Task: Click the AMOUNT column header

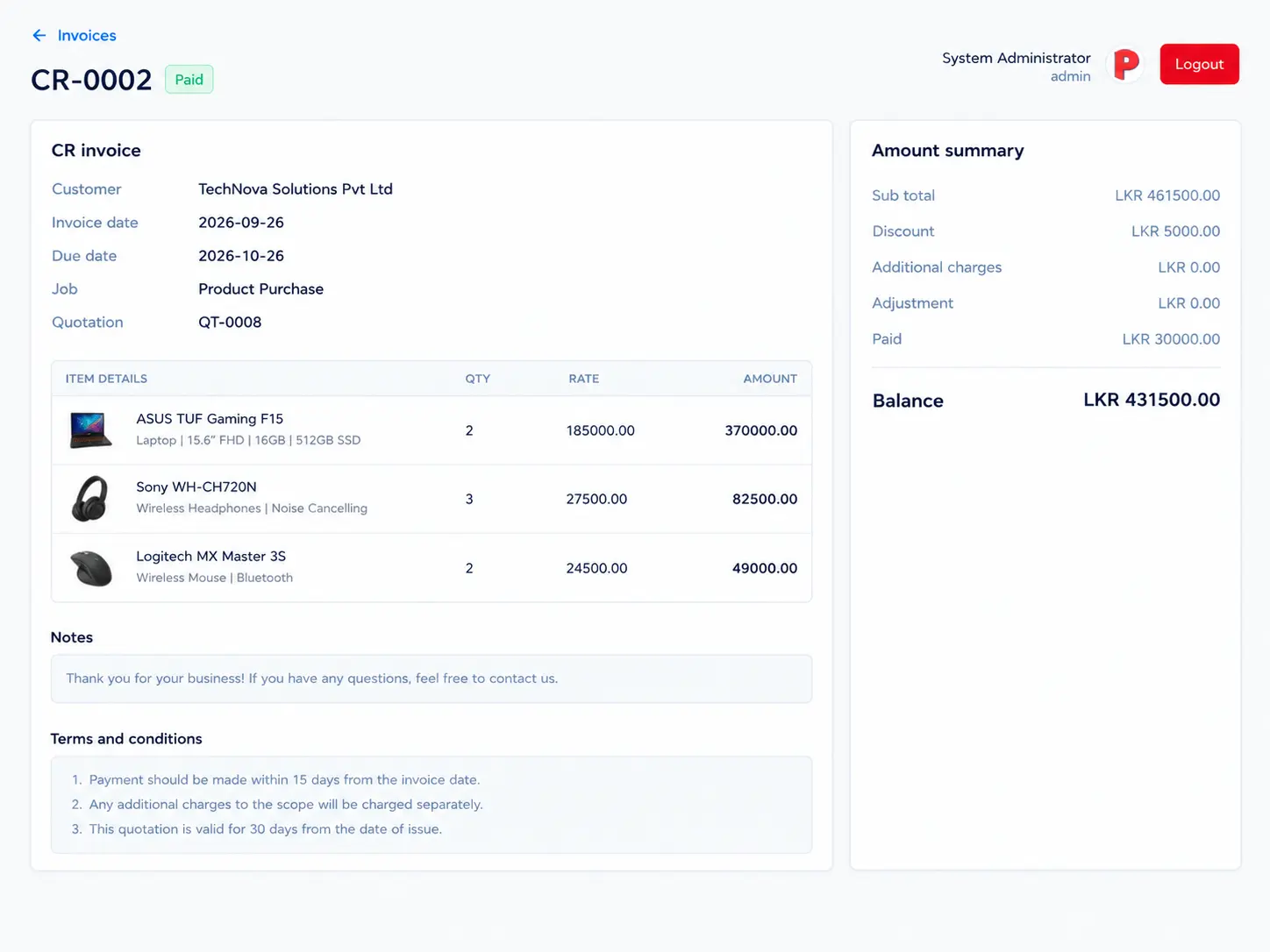Action: click(770, 379)
